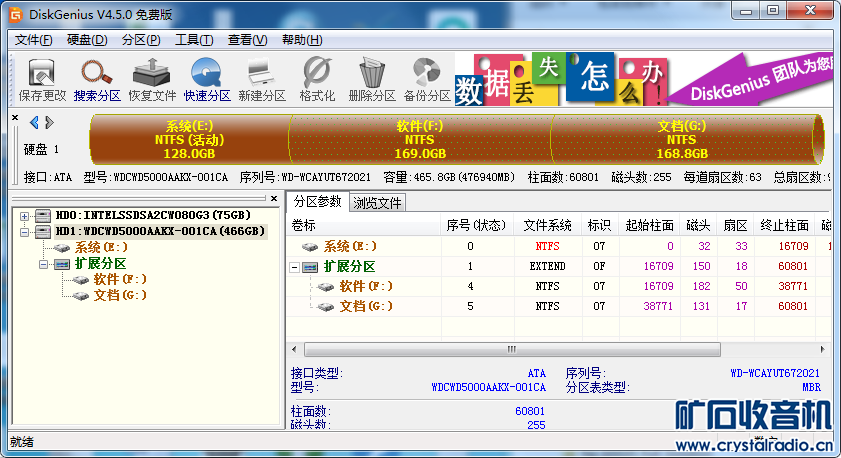Click the 扩展分区 icon in the tree

point(62,264)
